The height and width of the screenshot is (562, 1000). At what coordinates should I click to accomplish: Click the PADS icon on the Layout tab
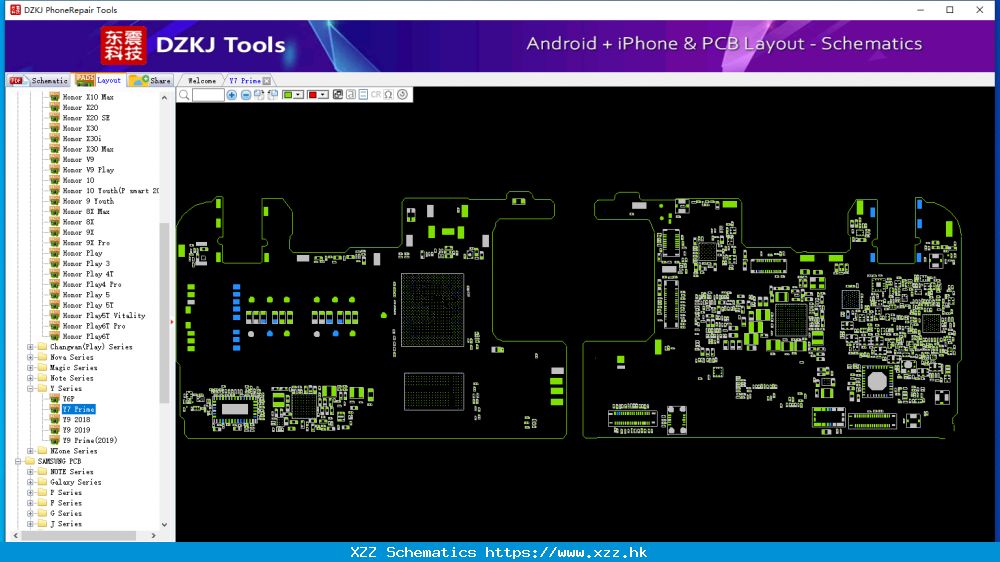pyautogui.click(x=85, y=80)
